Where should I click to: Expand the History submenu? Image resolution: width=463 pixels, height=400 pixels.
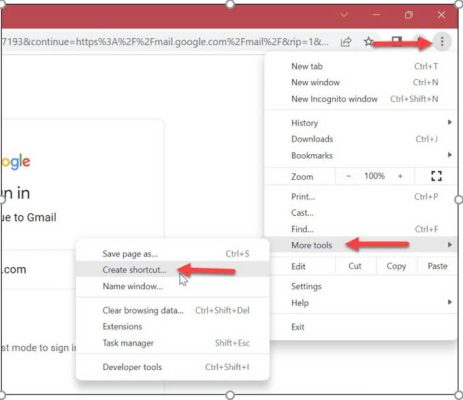coord(362,123)
